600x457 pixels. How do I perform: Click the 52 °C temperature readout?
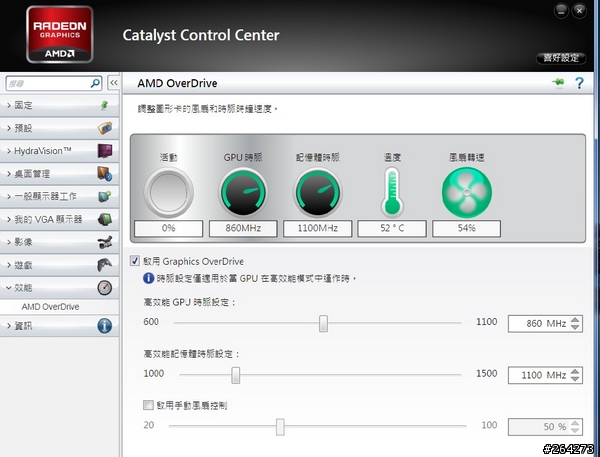click(392, 228)
